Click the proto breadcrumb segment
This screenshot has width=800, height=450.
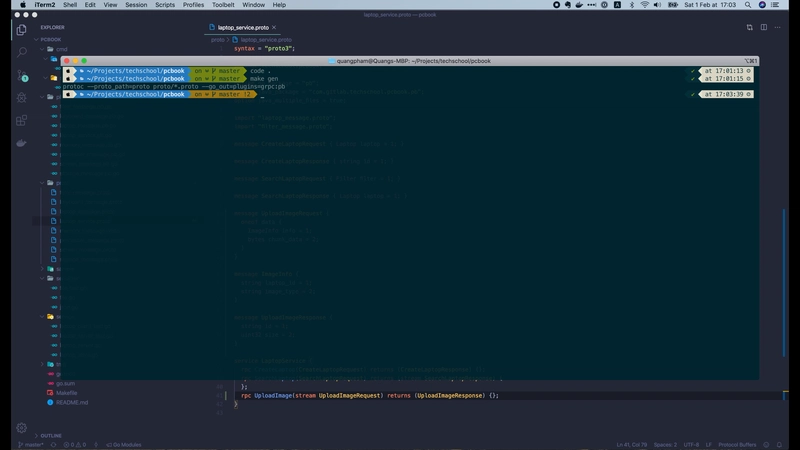pos(217,40)
